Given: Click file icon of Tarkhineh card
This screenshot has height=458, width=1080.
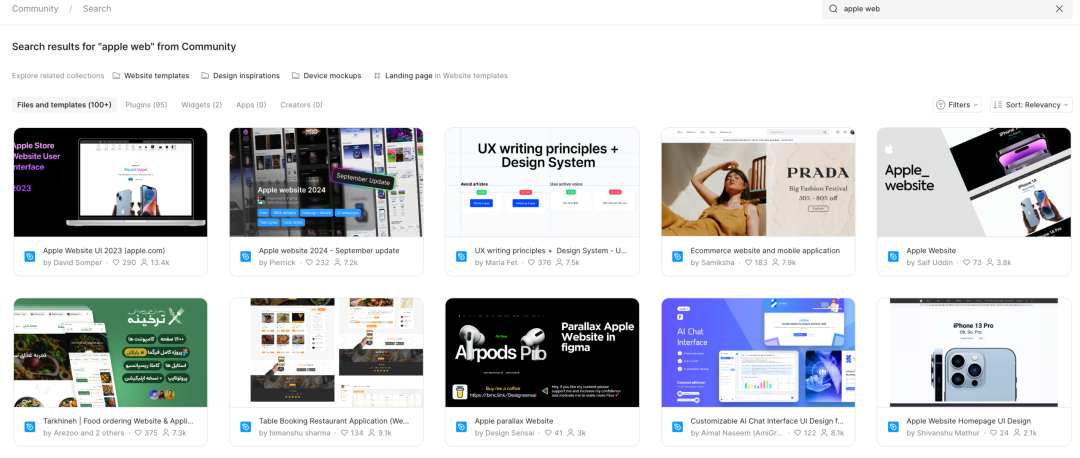Looking at the screenshot, I should pos(30,427).
